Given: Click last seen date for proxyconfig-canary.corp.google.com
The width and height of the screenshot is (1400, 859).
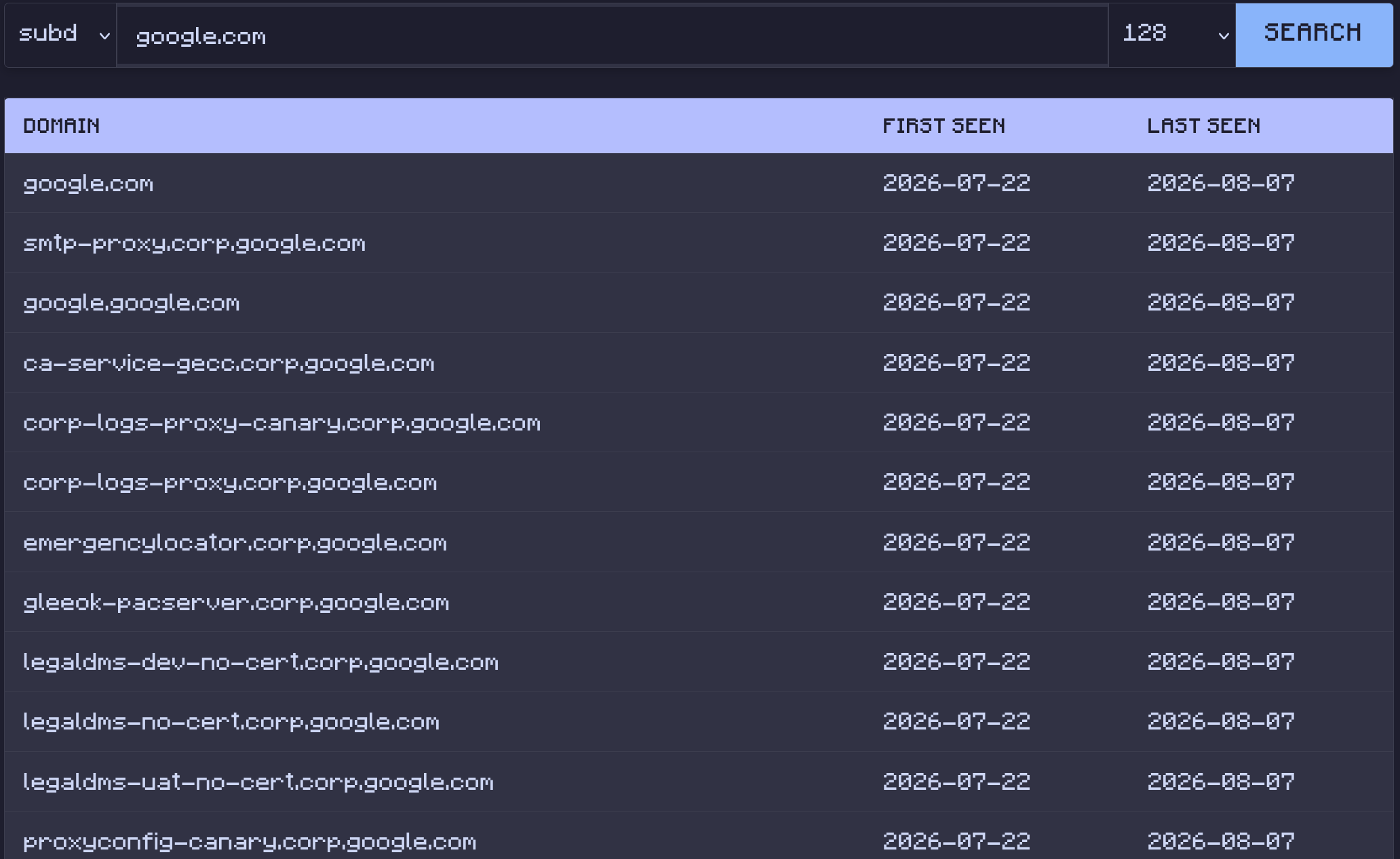Looking at the screenshot, I should click(1221, 842).
